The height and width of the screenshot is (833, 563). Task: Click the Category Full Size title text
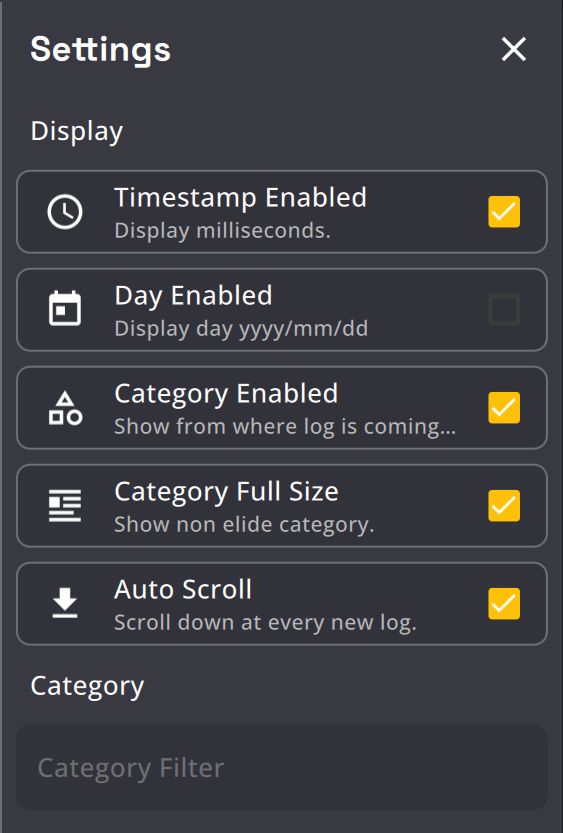pyautogui.click(x=226, y=492)
